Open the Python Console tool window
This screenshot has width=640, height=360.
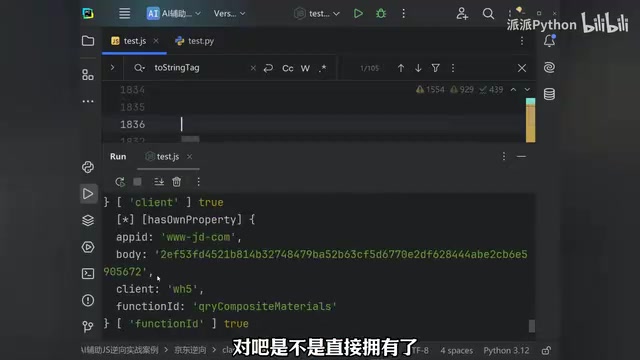pyautogui.click(x=88, y=167)
